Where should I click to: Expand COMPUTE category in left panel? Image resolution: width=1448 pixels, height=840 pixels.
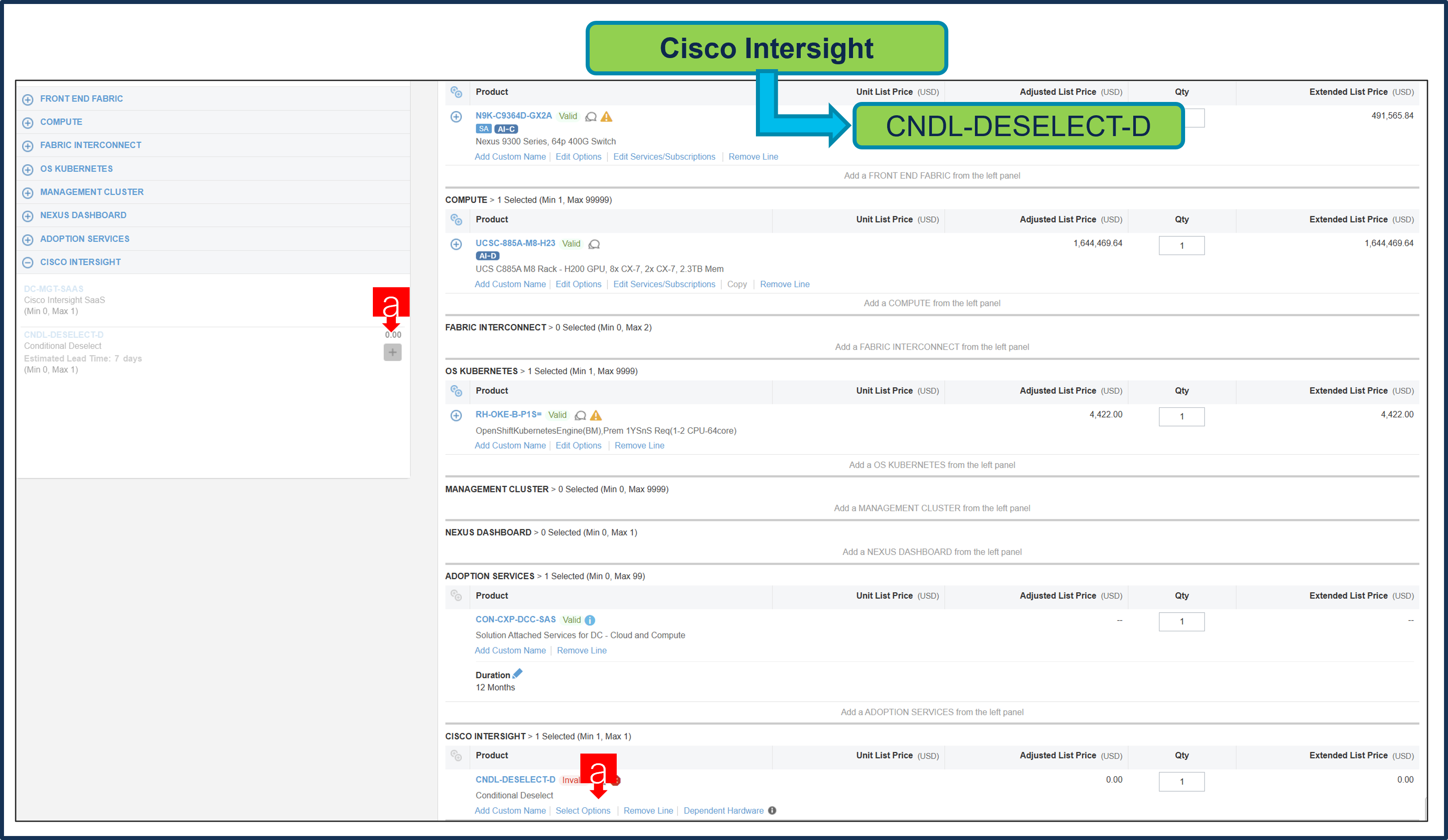(27, 123)
